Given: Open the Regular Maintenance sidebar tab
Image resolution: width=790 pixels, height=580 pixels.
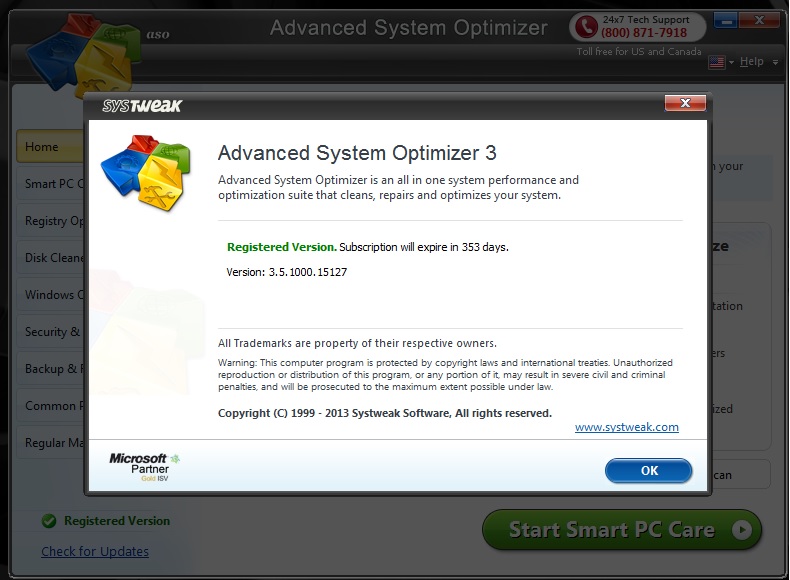Looking at the screenshot, I should tap(50, 442).
